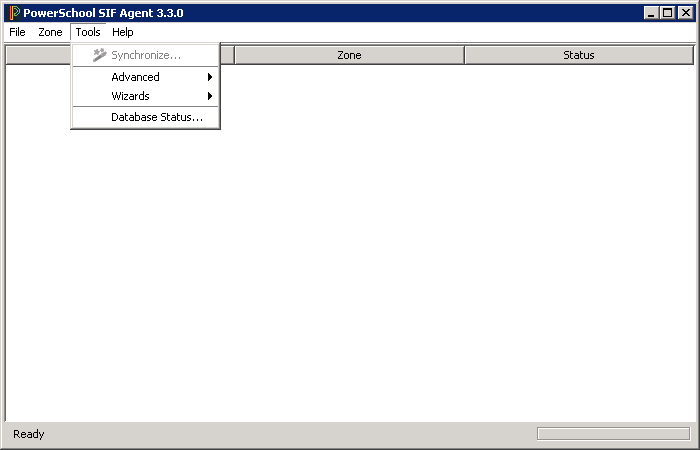
Task: Open the File menu
Action: (17, 32)
